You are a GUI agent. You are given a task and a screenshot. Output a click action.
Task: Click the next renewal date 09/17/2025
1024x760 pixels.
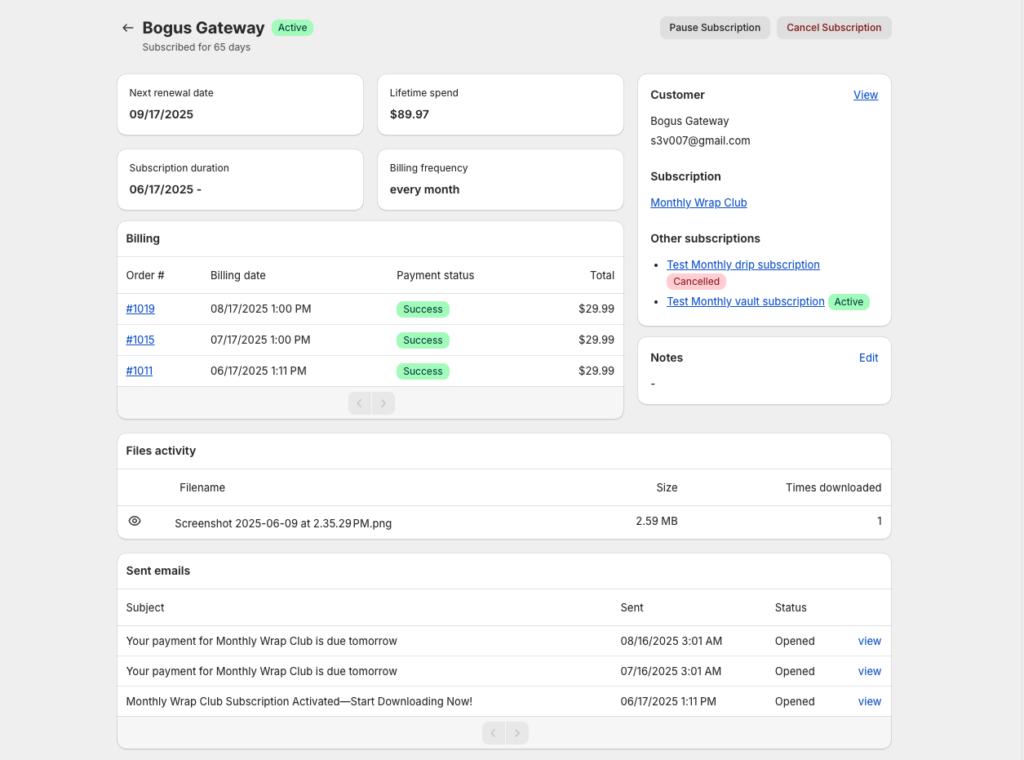(161, 114)
